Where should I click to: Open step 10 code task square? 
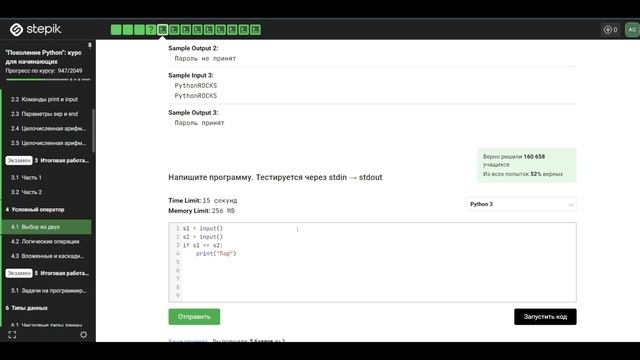(x=220, y=30)
